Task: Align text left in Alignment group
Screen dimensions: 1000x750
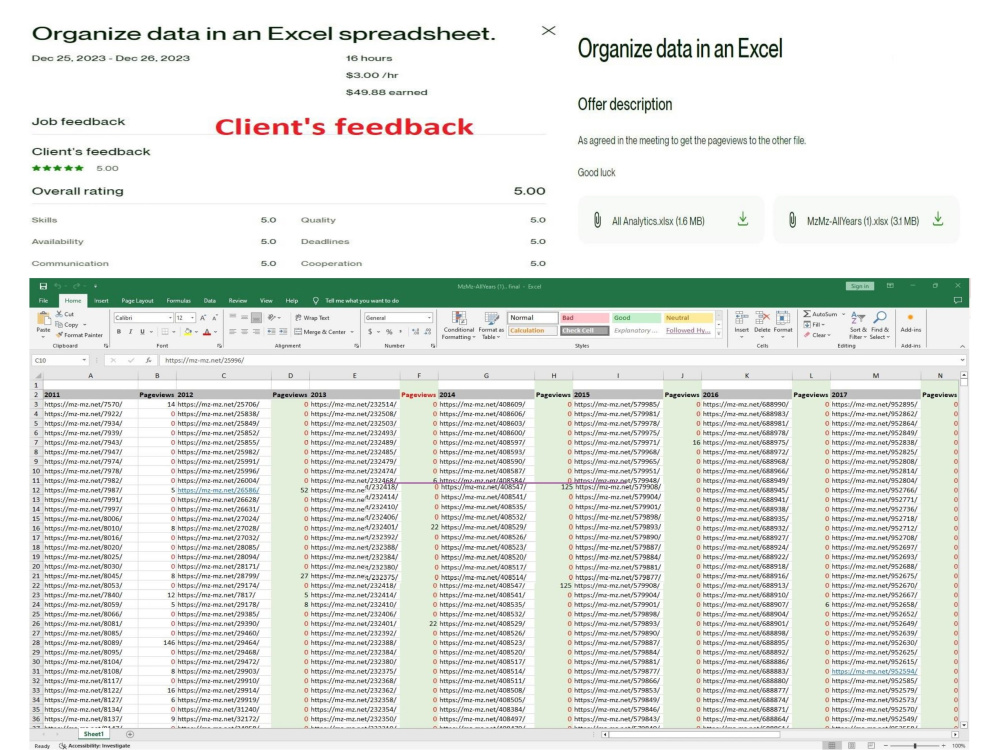Action: [233, 332]
